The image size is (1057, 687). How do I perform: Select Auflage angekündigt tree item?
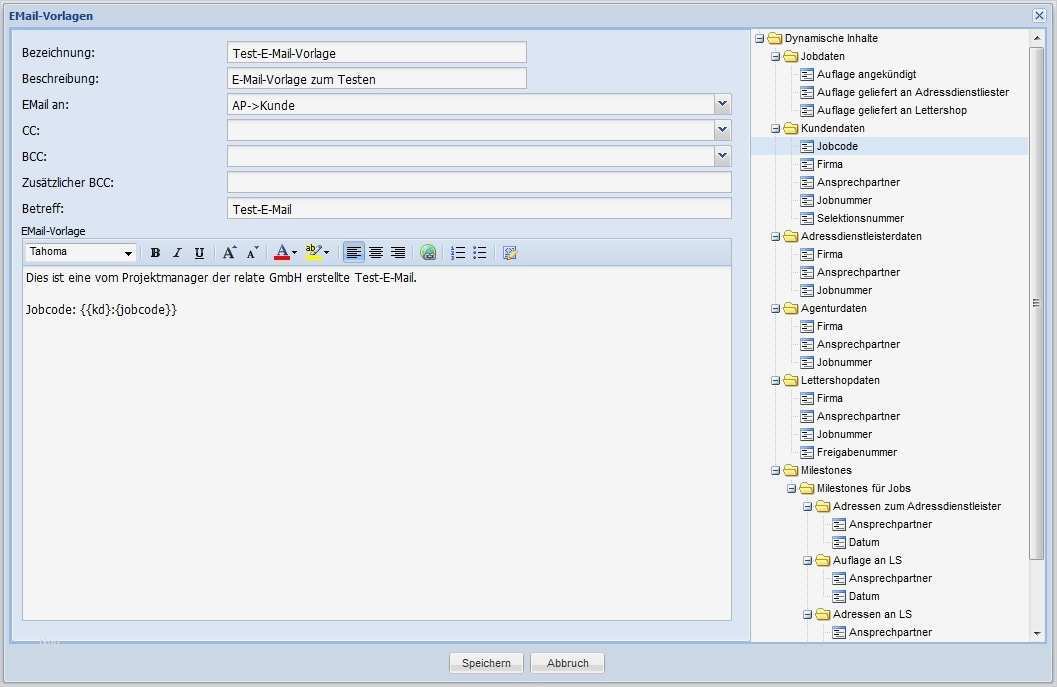click(x=866, y=74)
